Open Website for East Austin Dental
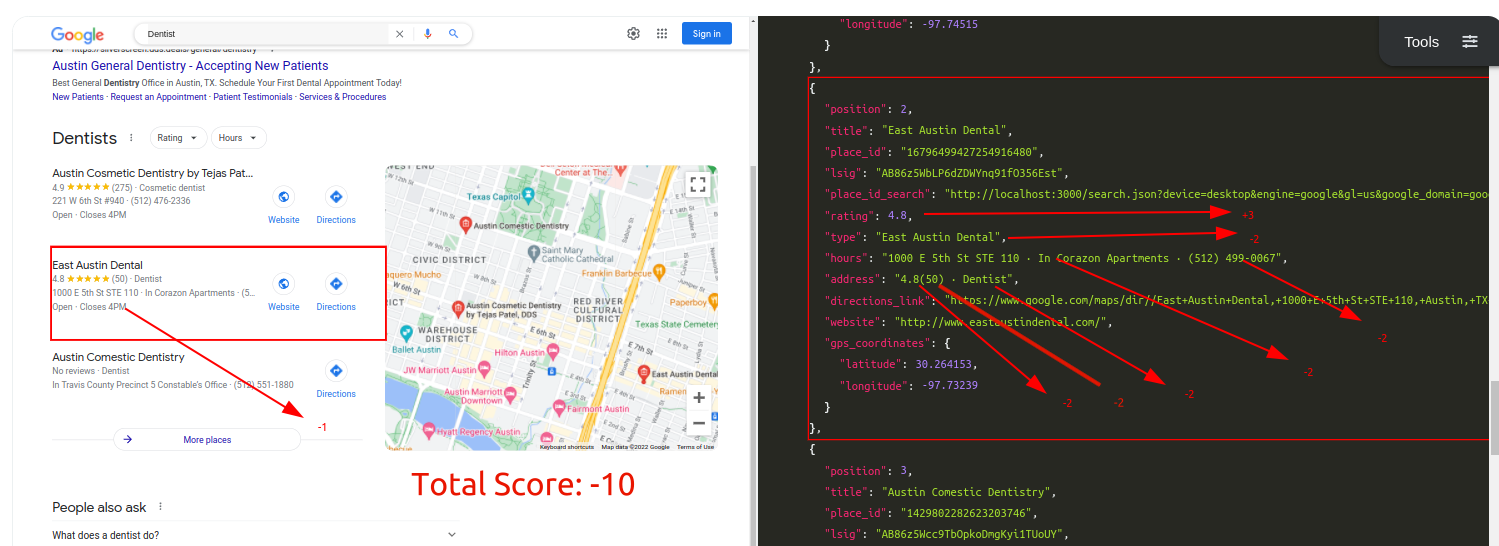 point(283,293)
